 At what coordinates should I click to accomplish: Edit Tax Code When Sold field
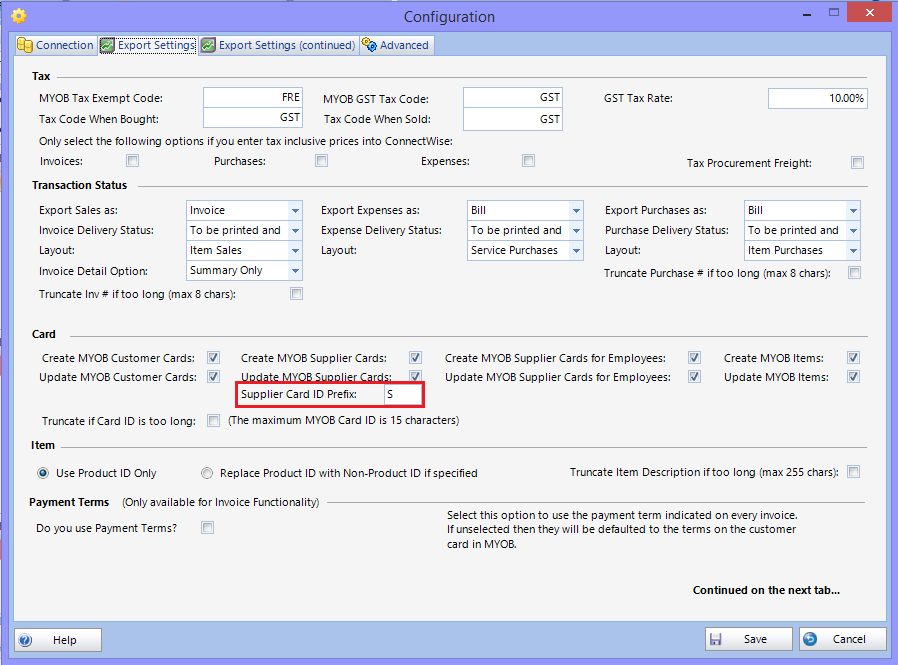pyautogui.click(x=513, y=119)
